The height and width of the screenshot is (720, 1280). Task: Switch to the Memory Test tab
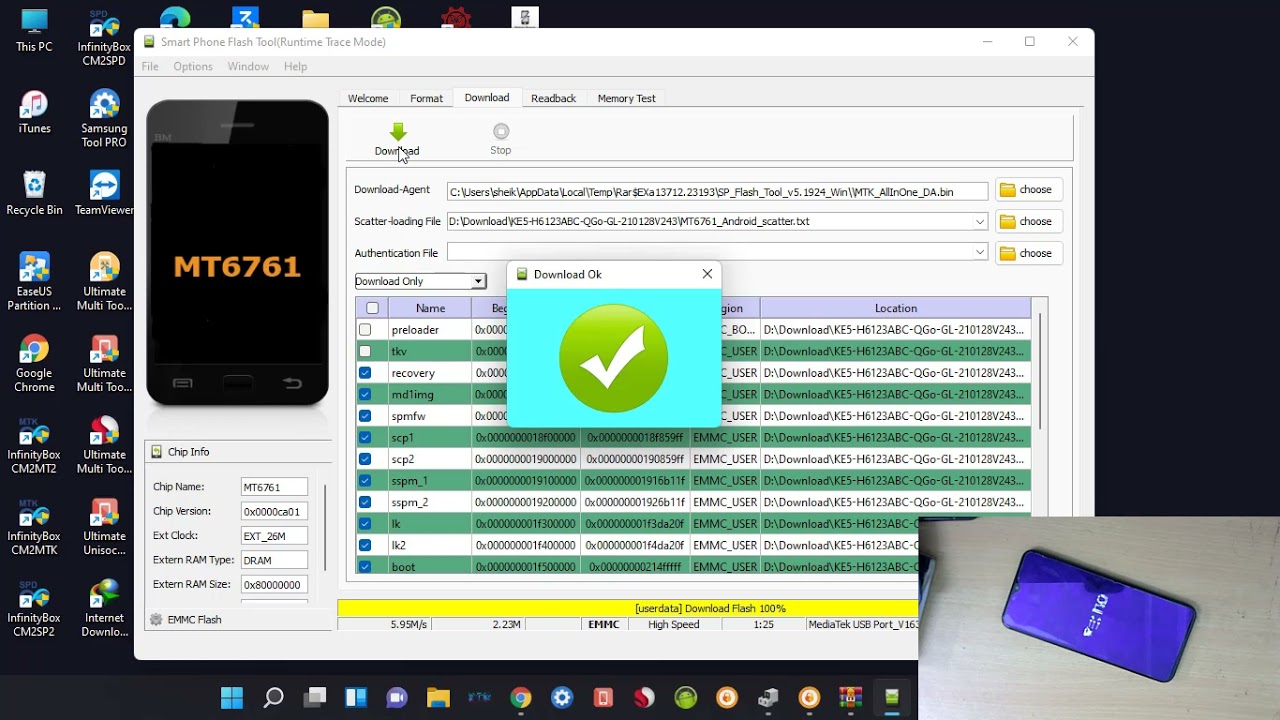627,98
